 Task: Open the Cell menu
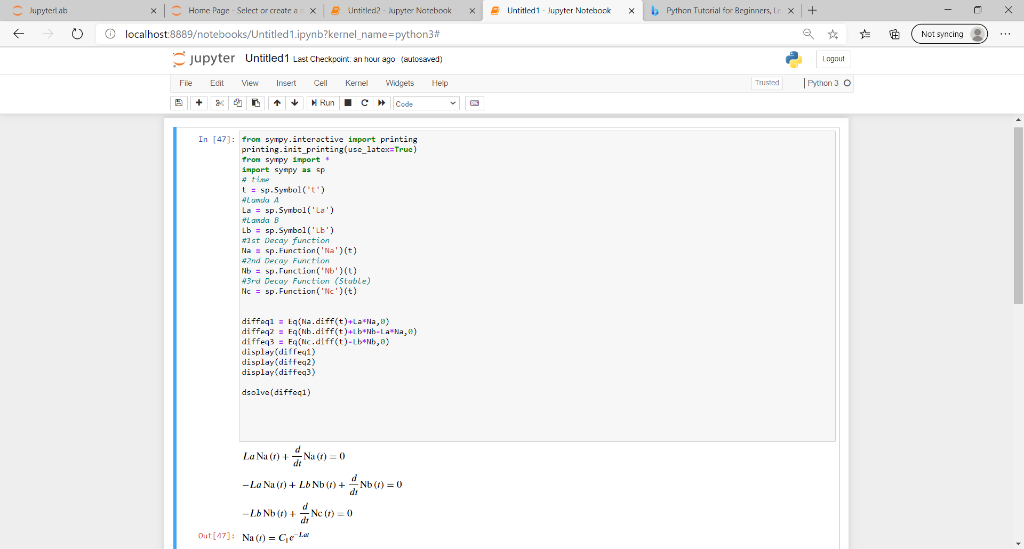pos(320,84)
